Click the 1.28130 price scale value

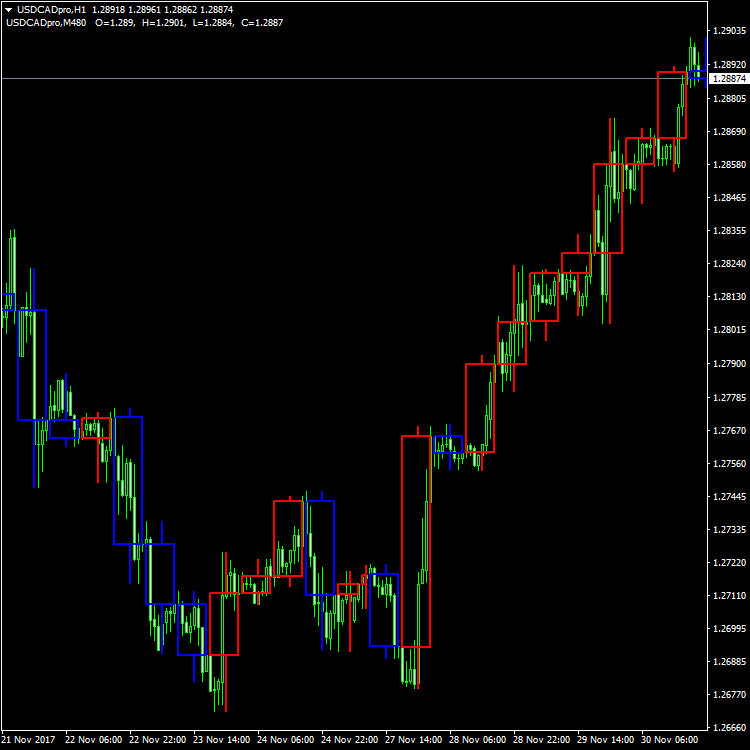729,297
